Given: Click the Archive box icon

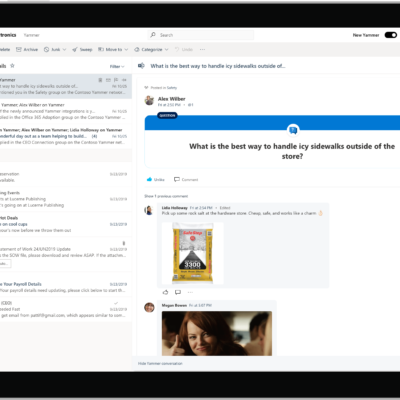Looking at the screenshot, I should pyautogui.click(x=19, y=49).
